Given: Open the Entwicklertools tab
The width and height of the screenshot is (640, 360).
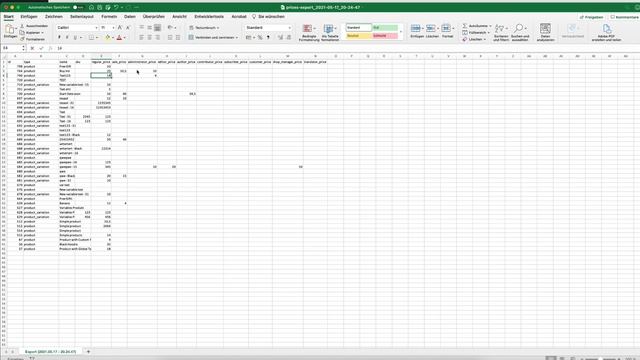Looking at the screenshot, I should click(209, 17).
